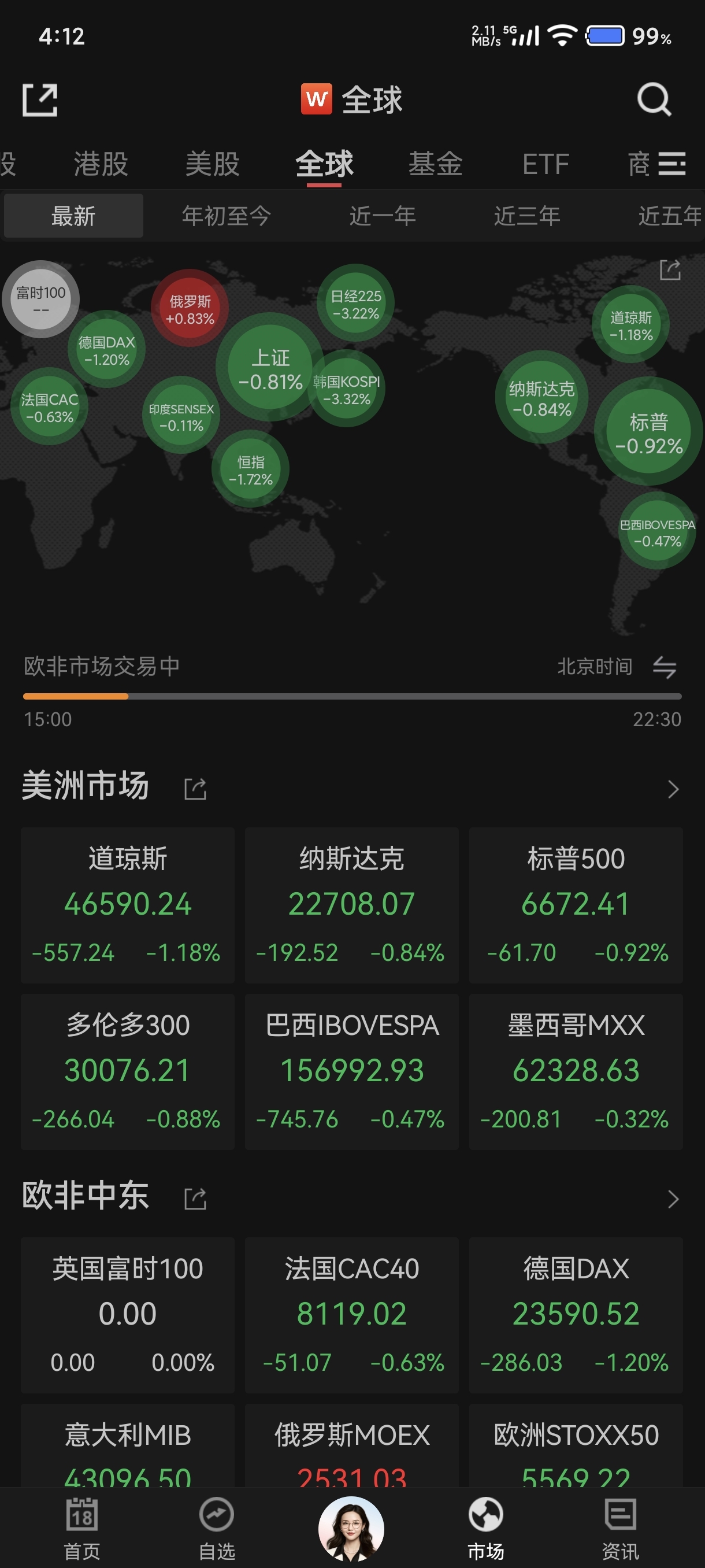Open 俄罗斯MOEX index card
The height and width of the screenshot is (1568, 705).
351,1445
